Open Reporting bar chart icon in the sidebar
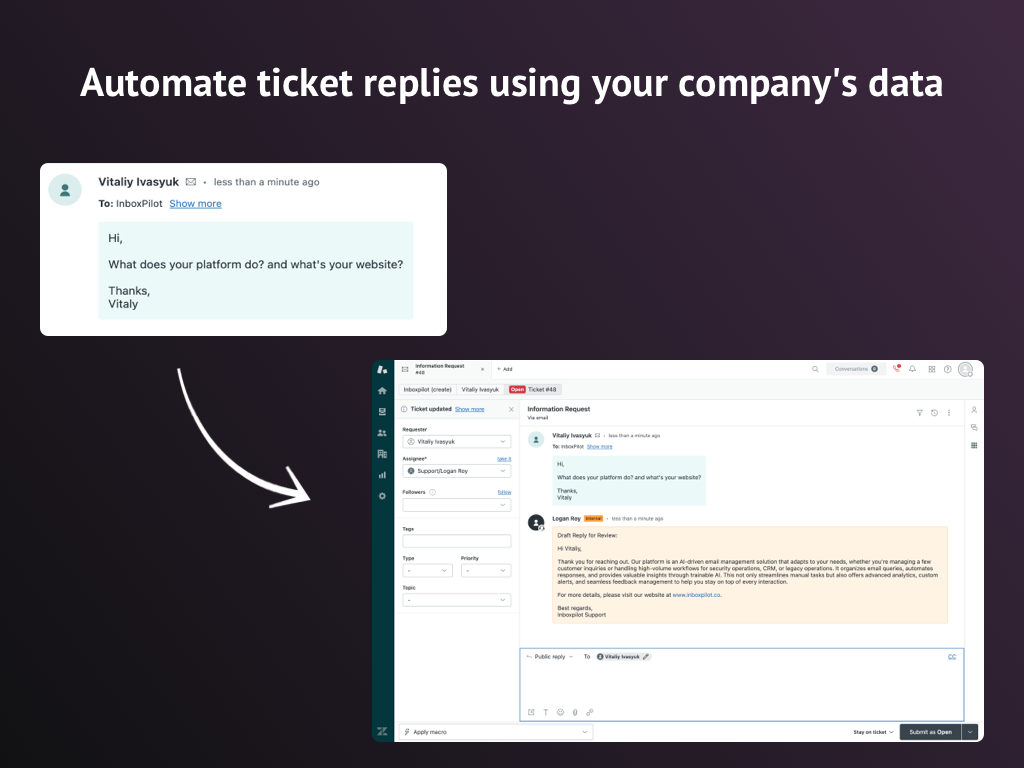Image resolution: width=1024 pixels, height=768 pixels. pos(382,475)
